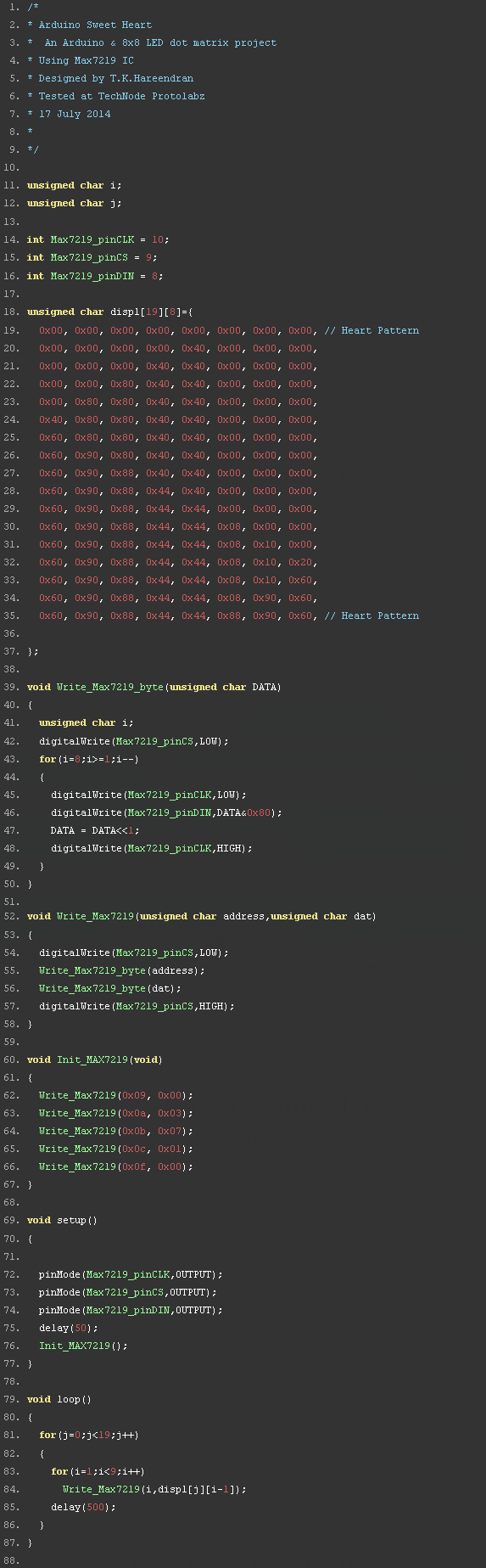Screen dimensions: 486x1568
Task: Click the "Init_MAX7219();" call in setup
Action: (83, 1346)
